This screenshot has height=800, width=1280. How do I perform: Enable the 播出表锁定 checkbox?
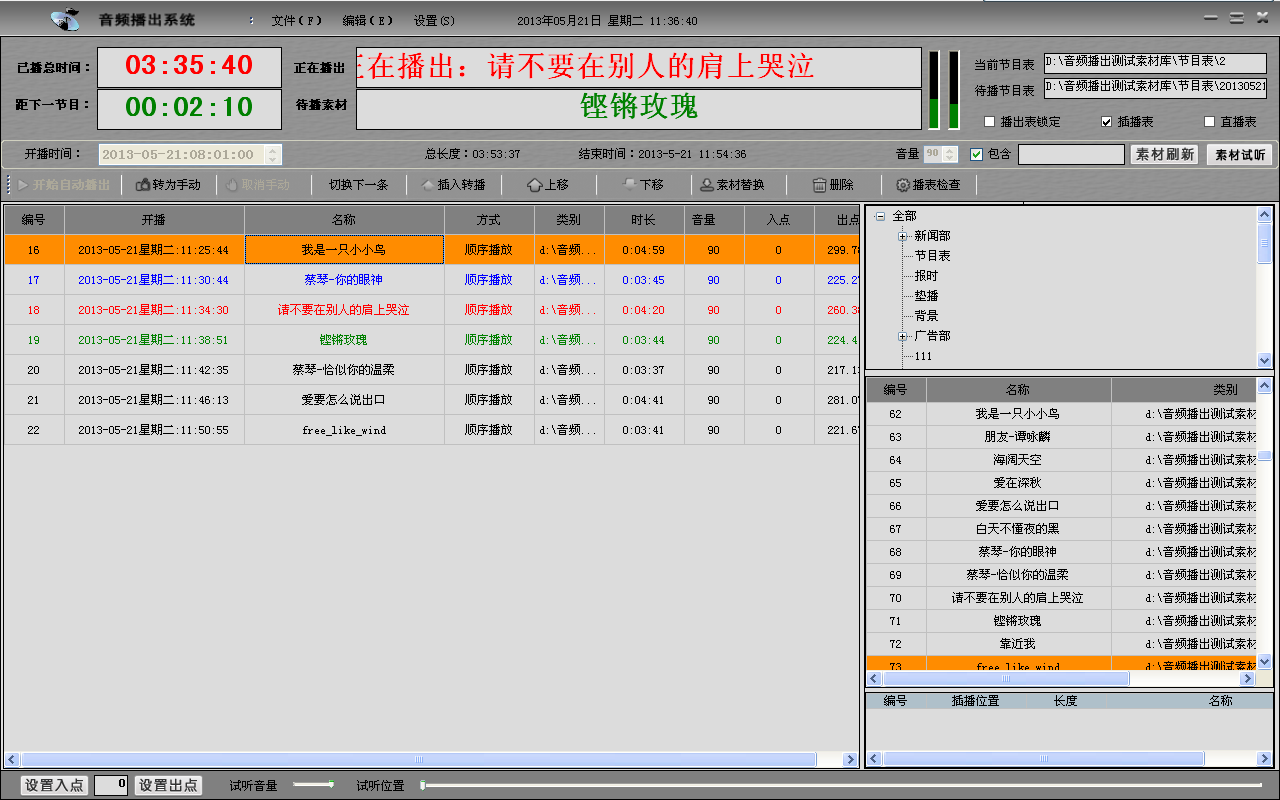990,122
